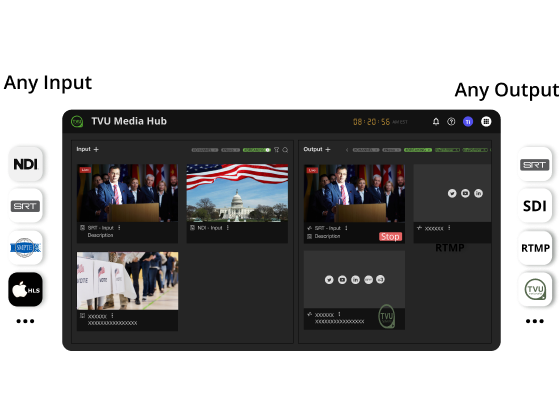Open the TI user avatar menu
Viewport: 559px width, 416px height.
pyautogui.click(x=468, y=122)
